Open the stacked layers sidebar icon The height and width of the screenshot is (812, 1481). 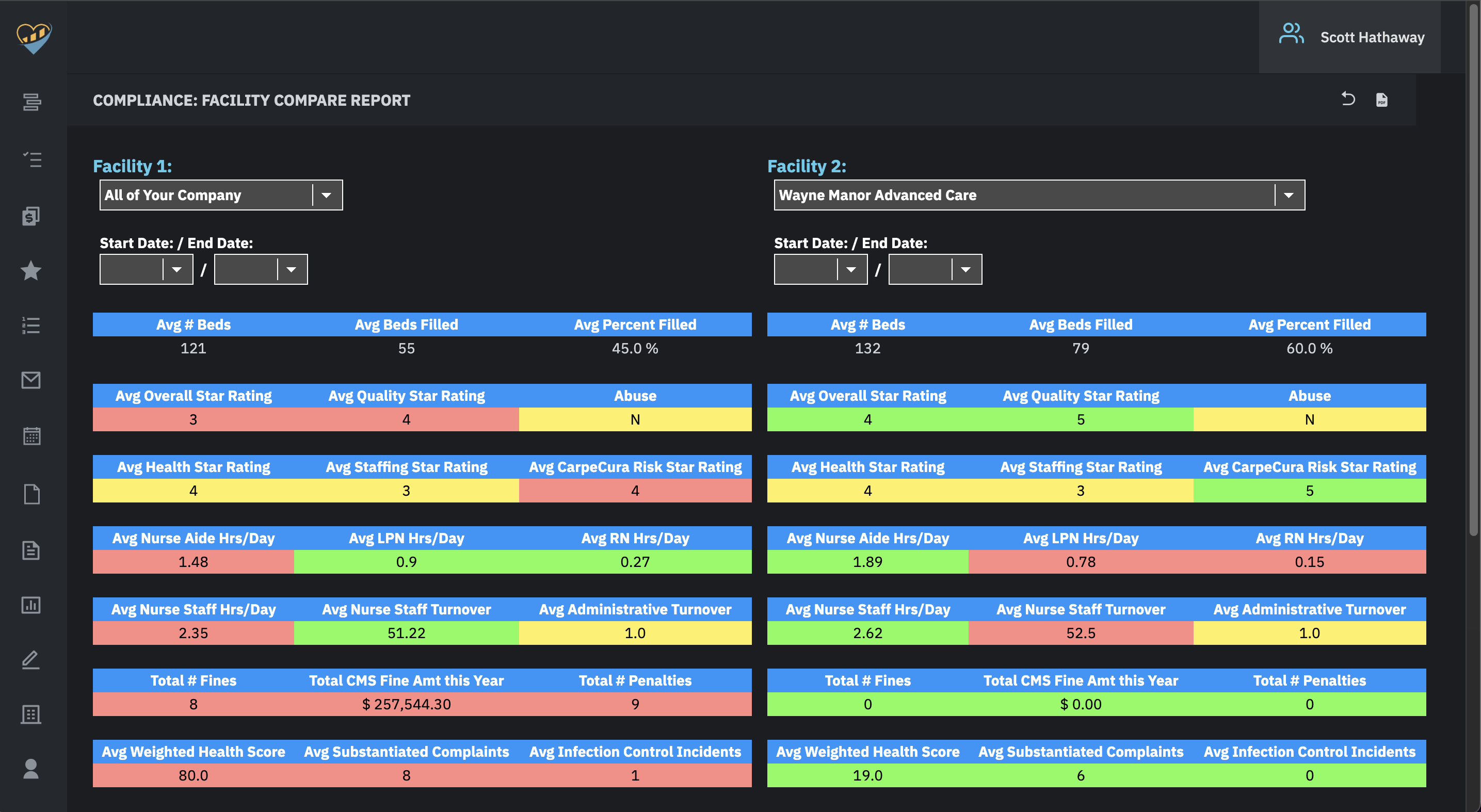point(31,102)
